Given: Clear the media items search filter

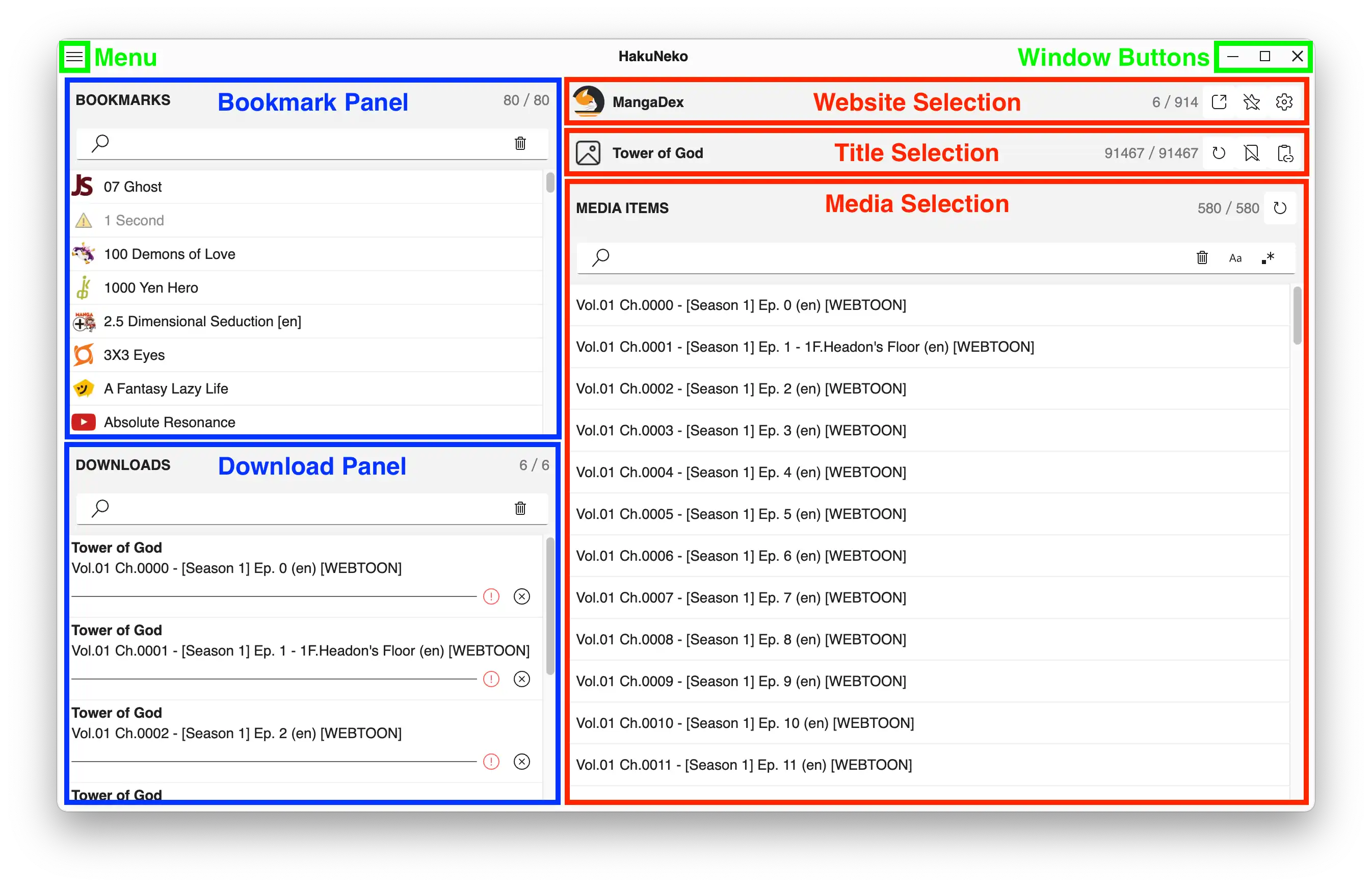Looking at the screenshot, I should pyautogui.click(x=1202, y=258).
